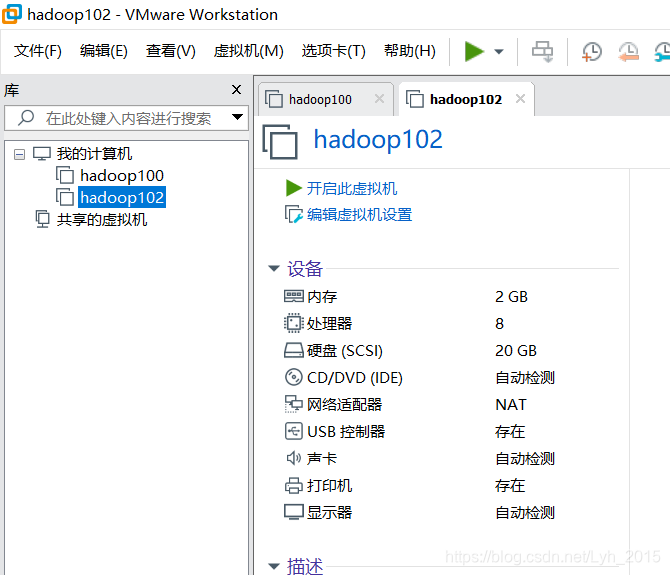Open the 帮助(H) menu
The height and width of the screenshot is (575, 670).
[410, 51]
